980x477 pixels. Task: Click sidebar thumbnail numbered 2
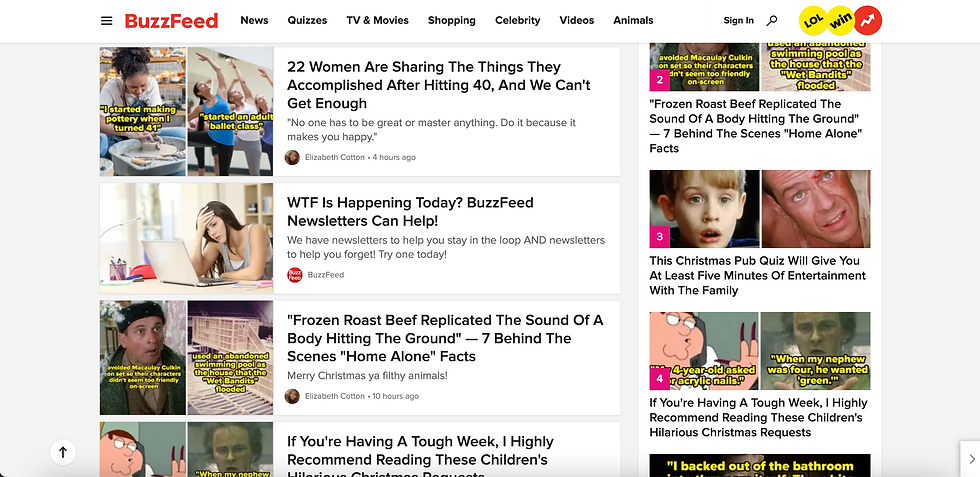tap(759, 67)
